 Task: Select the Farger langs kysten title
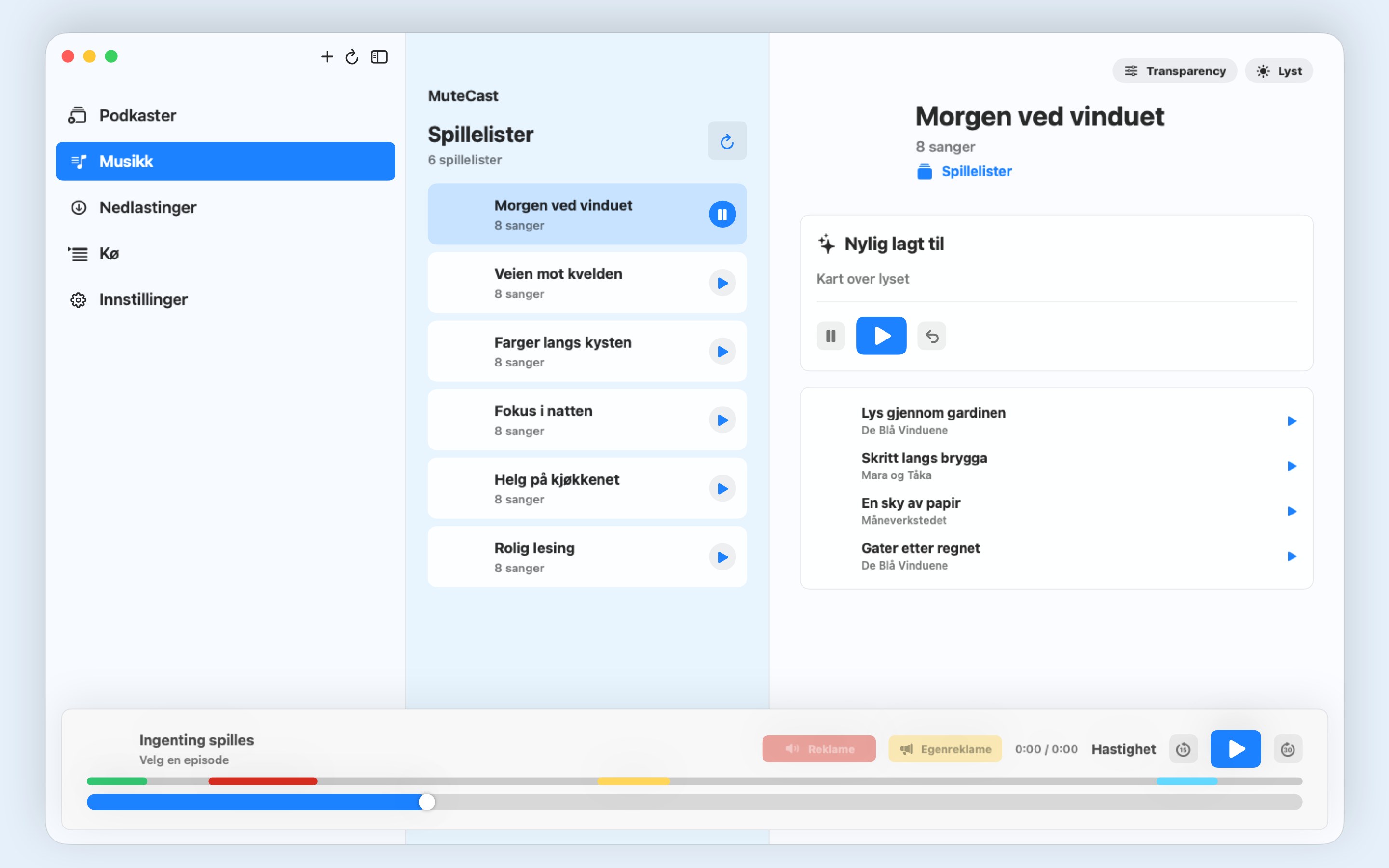pos(562,342)
